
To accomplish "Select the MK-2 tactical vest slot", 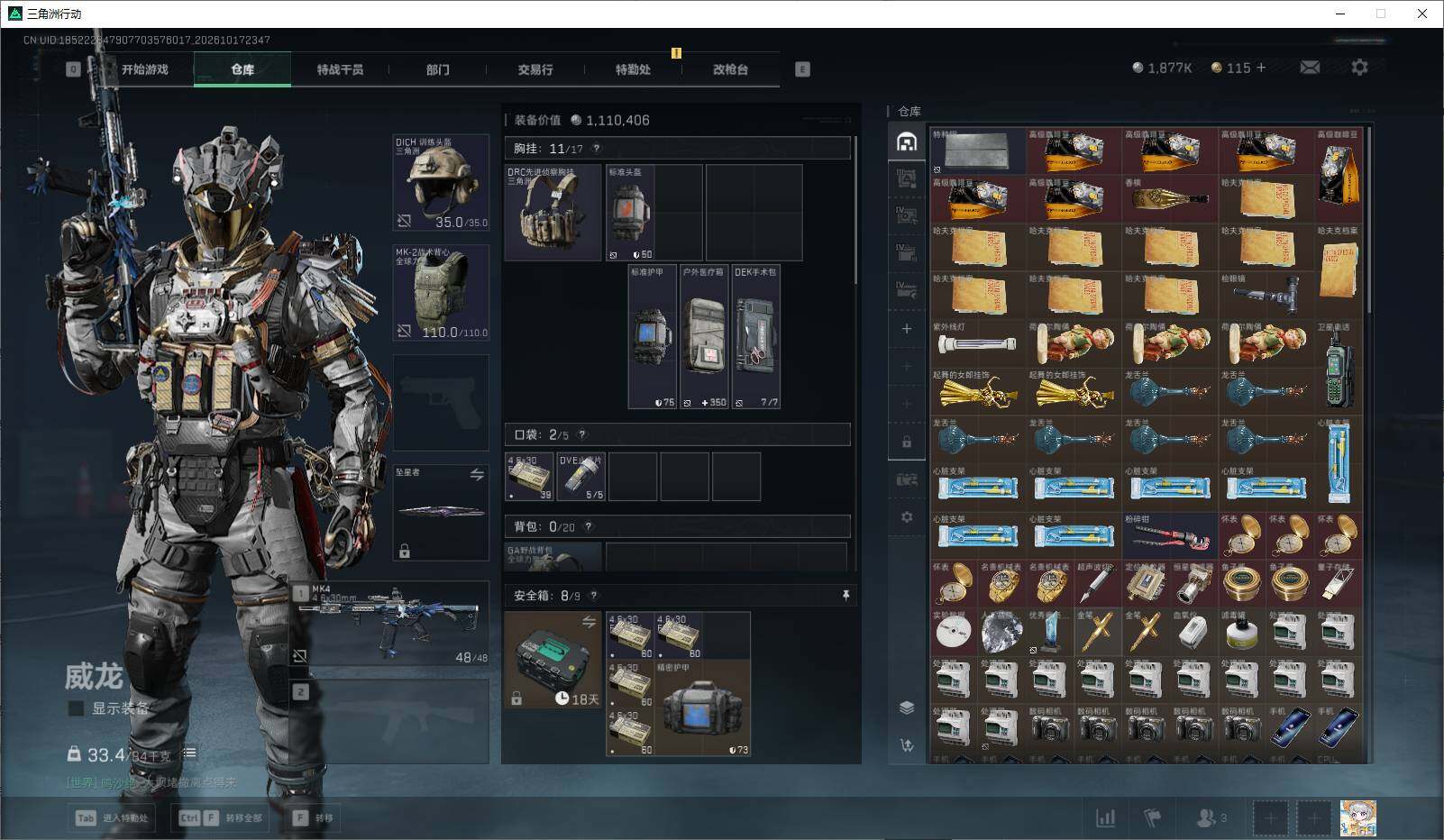I will pyautogui.click(x=441, y=293).
